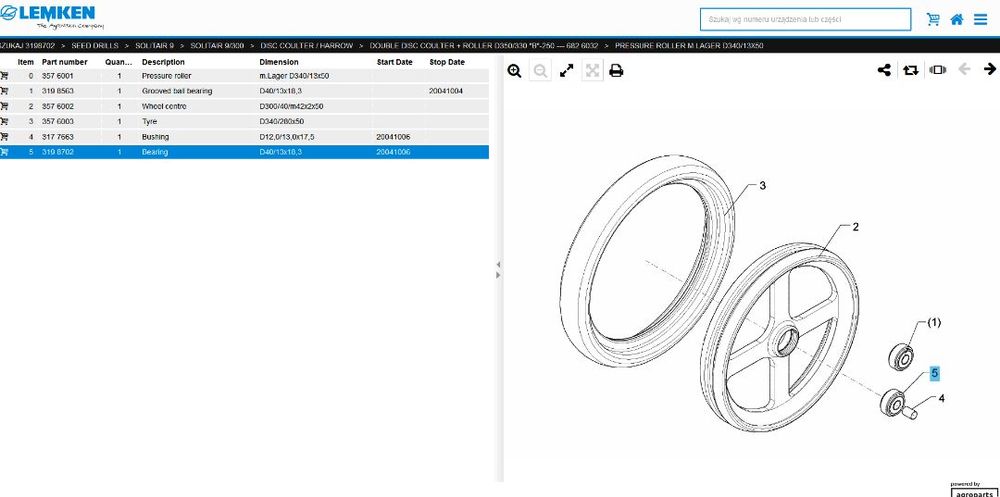This screenshot has height=497, width=1000.
Task: Open the hamburger menu
Action: (980, 19)
